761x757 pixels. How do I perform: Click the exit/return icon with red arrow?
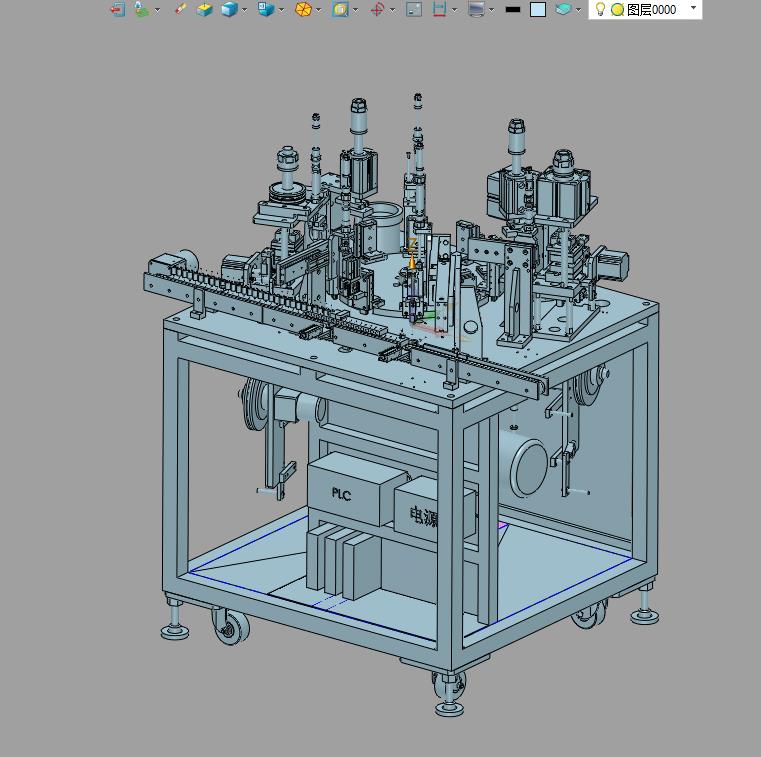click(x=117, y=9)
